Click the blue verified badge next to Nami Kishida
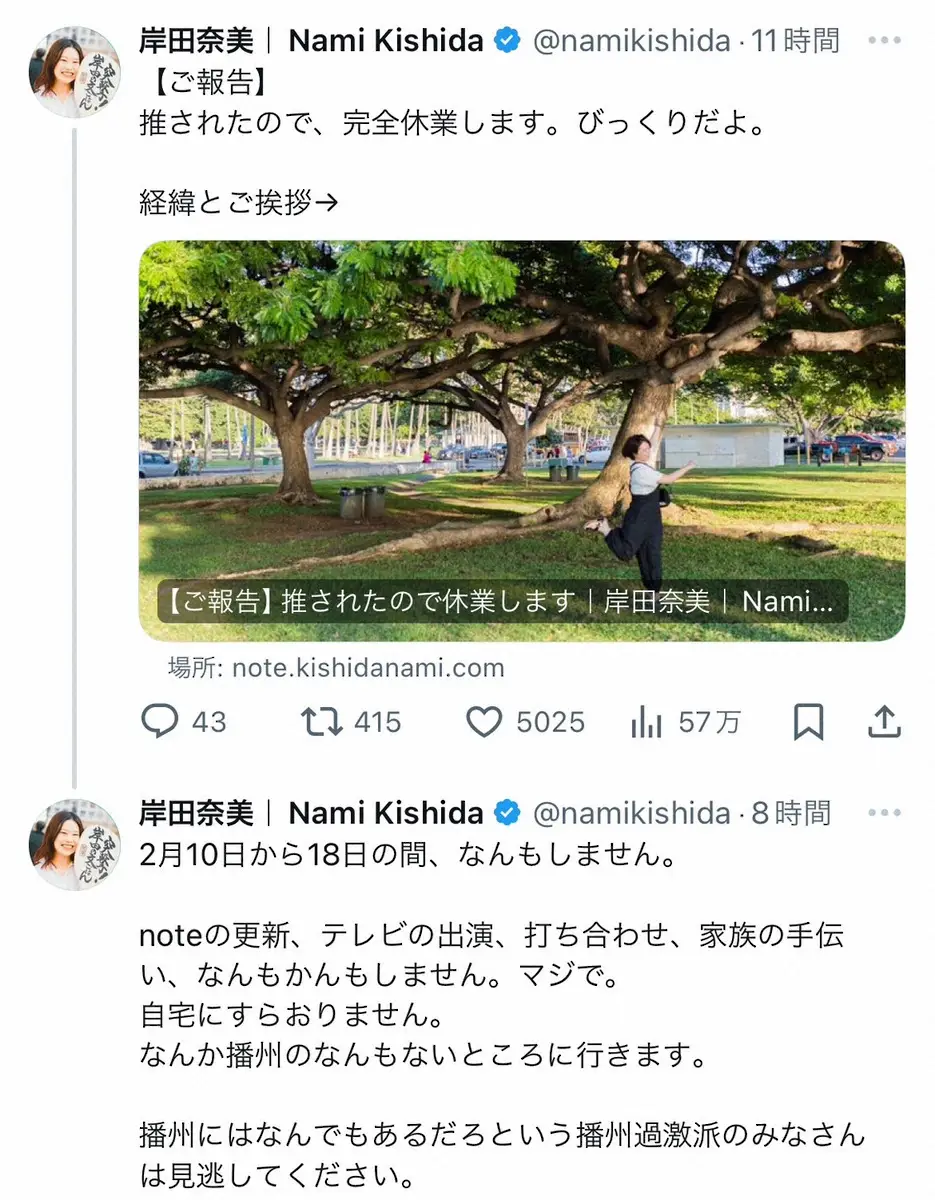 pos(508,40)
